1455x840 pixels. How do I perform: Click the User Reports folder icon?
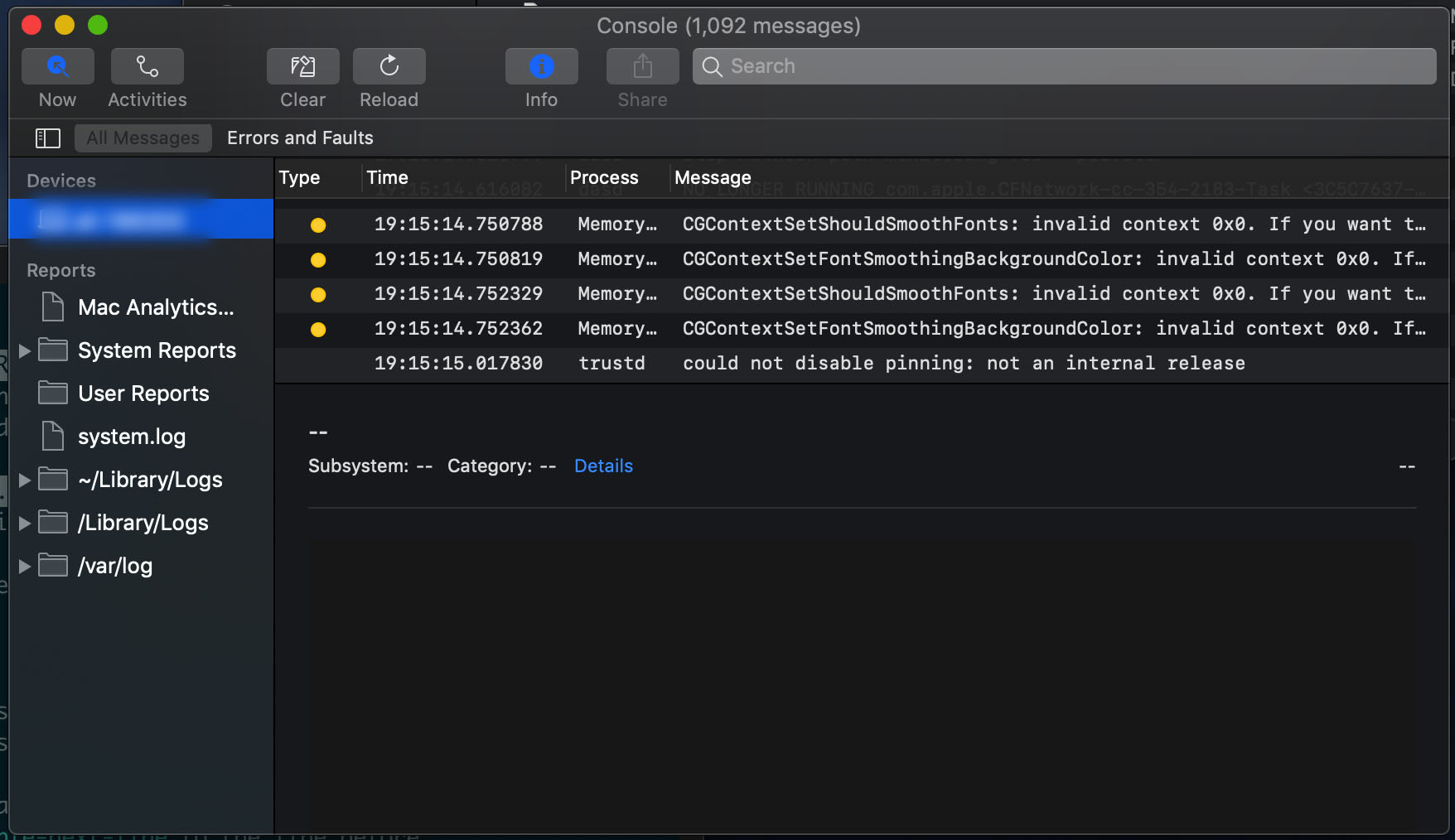coord(53,393)
